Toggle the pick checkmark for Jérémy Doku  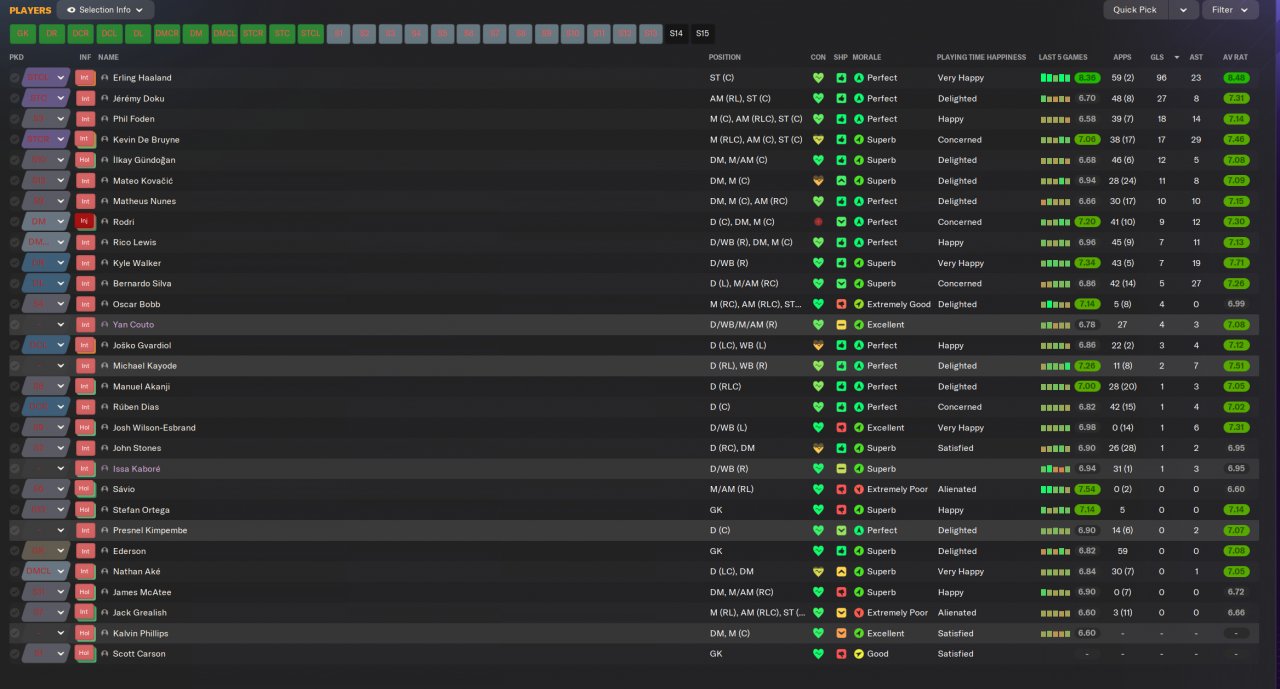tap(14, 99)
